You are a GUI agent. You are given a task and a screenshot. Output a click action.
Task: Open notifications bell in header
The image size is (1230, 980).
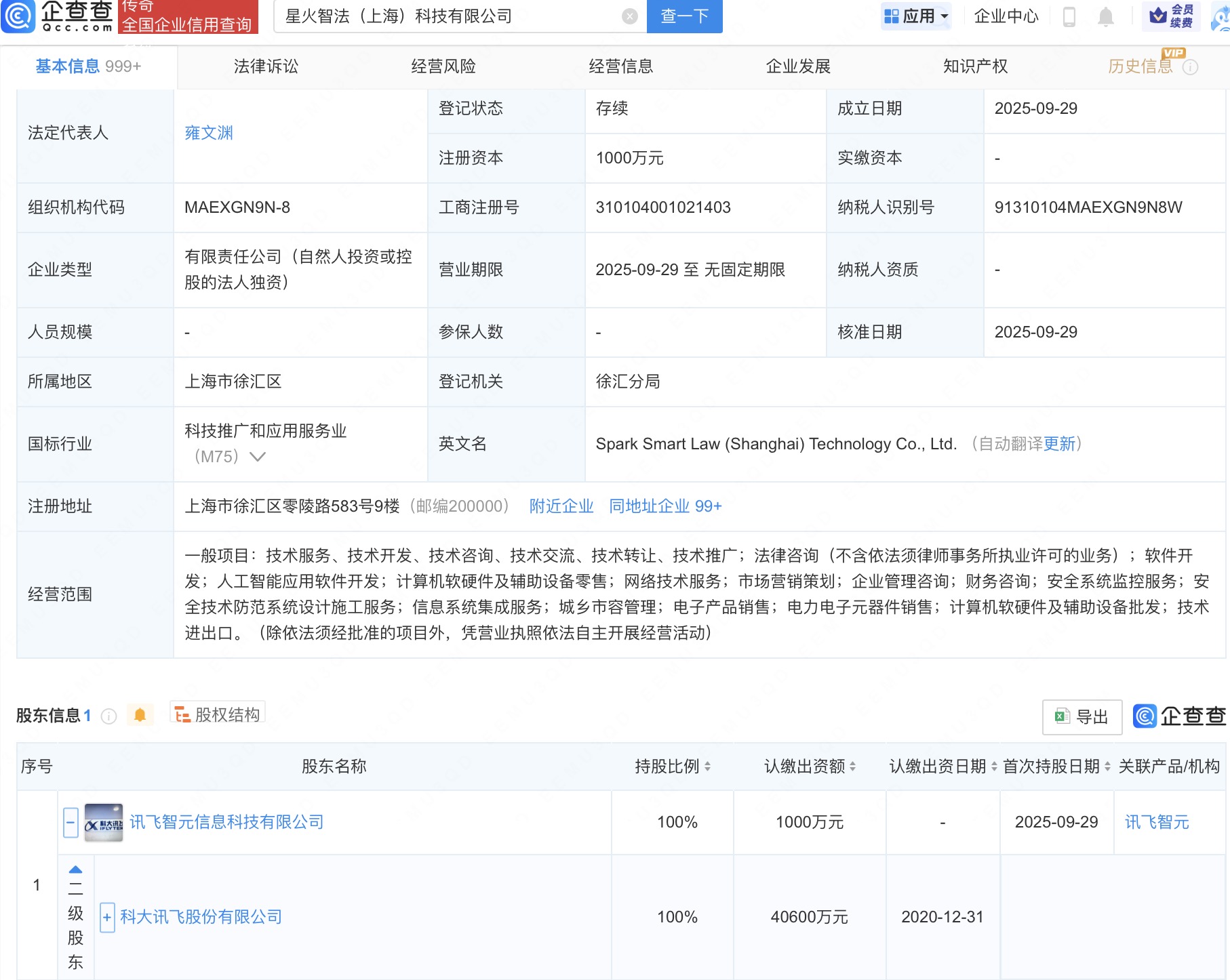1105,16
